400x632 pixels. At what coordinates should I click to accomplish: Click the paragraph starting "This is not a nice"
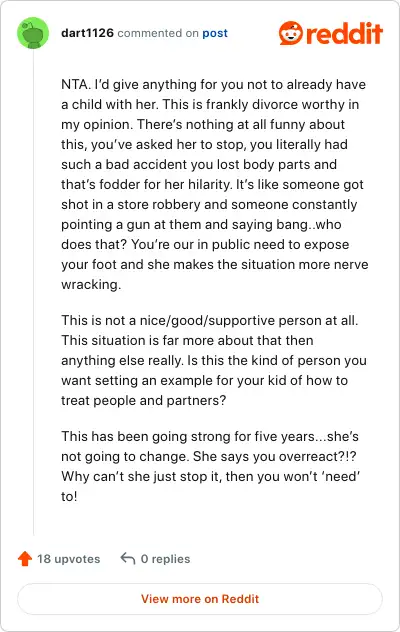(214, 360)
